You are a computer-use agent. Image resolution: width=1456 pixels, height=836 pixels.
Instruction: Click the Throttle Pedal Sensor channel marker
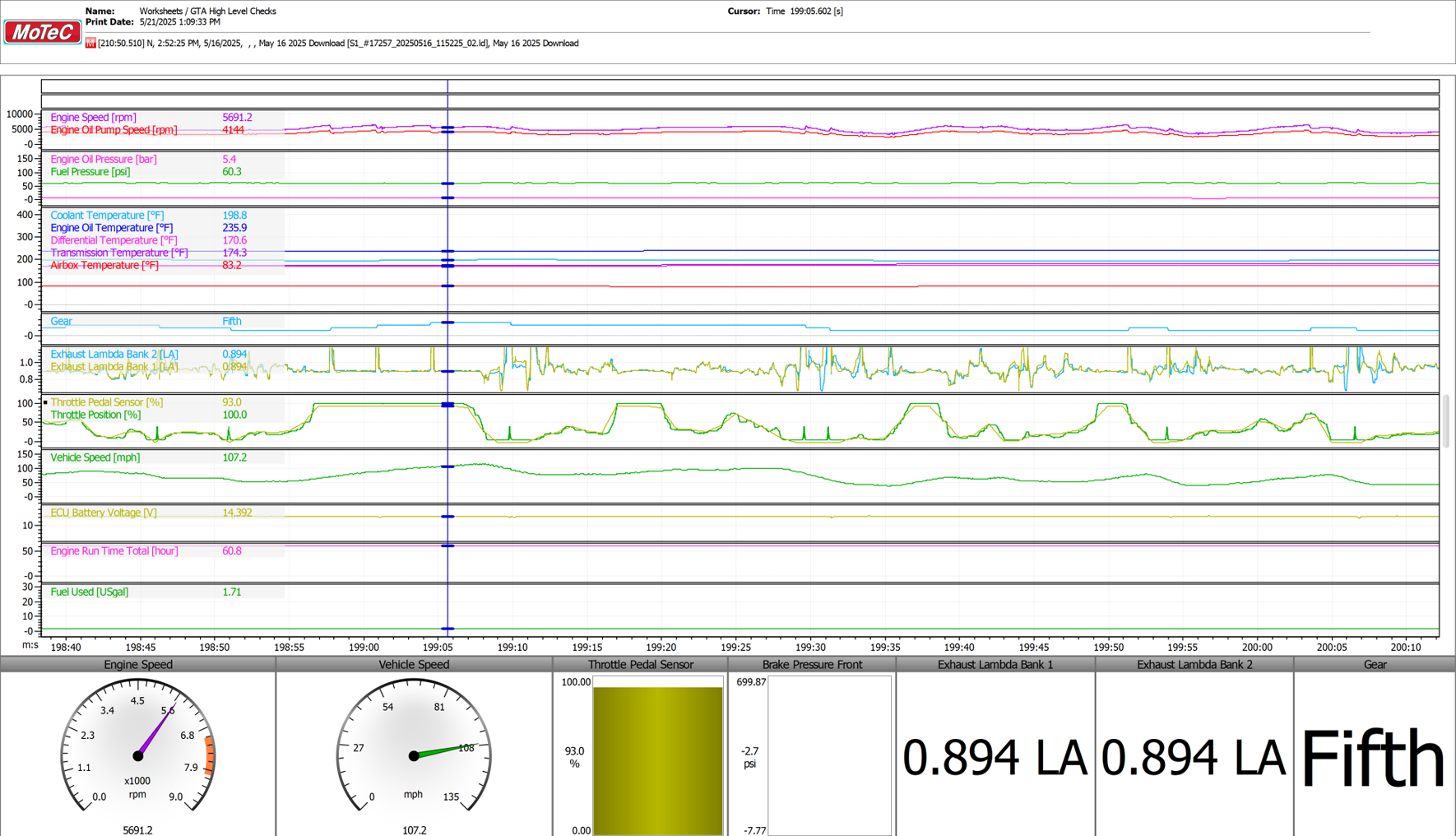(45, 402)
